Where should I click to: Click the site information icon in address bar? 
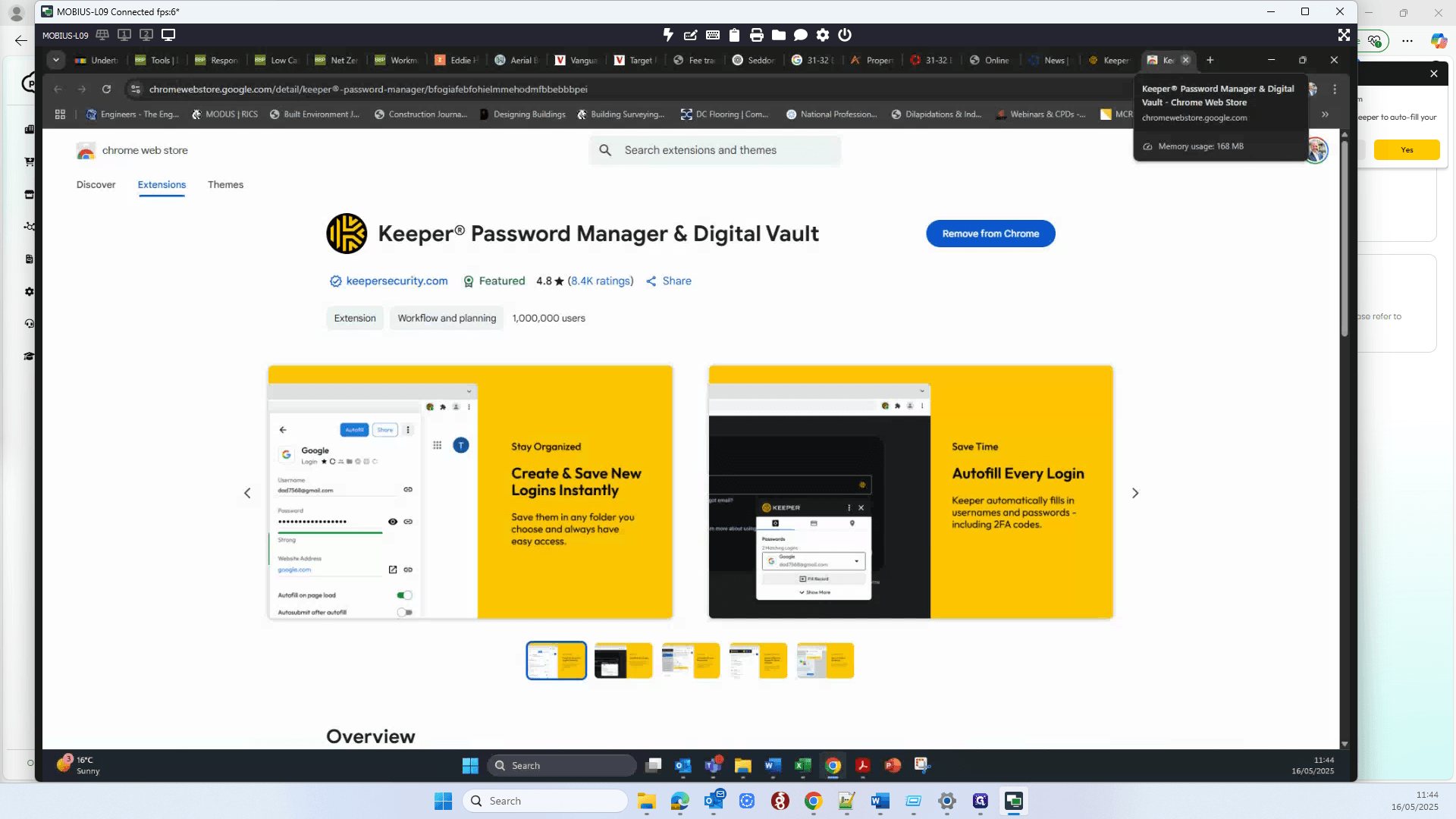[136, 89]
